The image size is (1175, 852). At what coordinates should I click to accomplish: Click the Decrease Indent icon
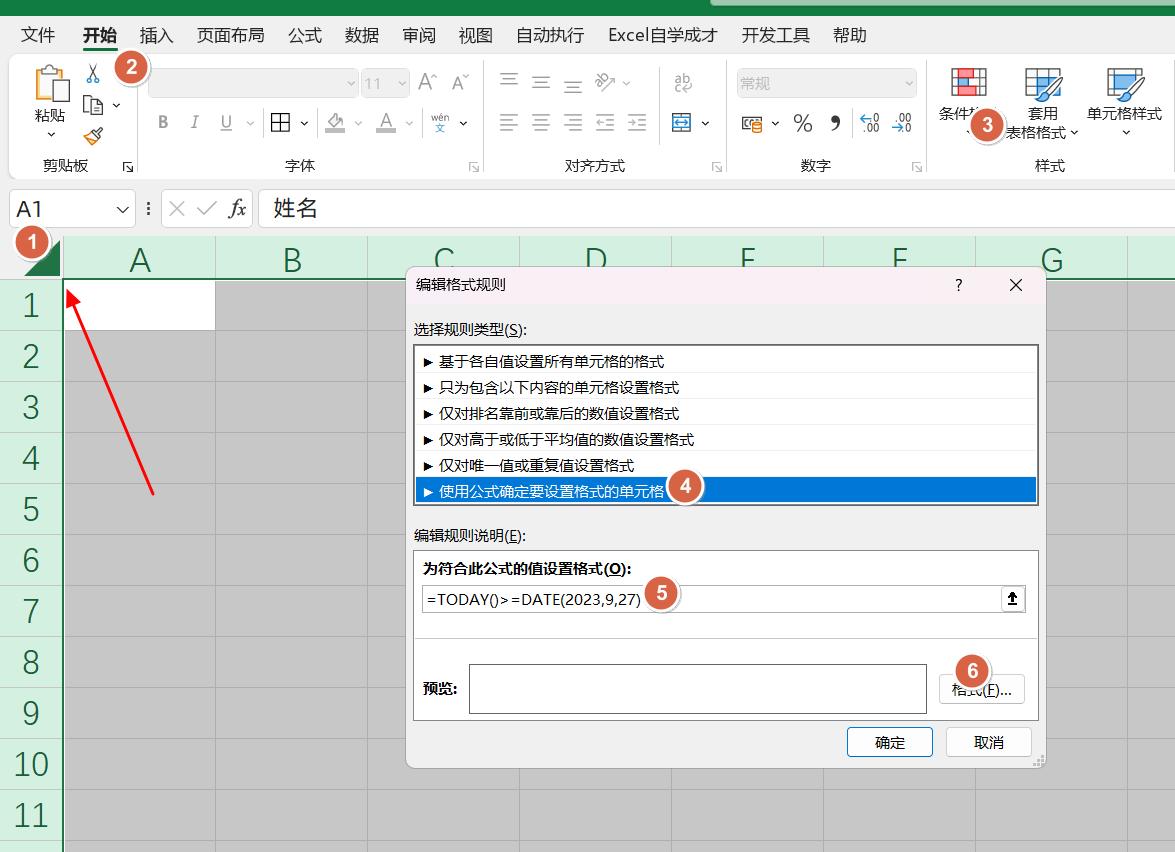coord(605,122)
